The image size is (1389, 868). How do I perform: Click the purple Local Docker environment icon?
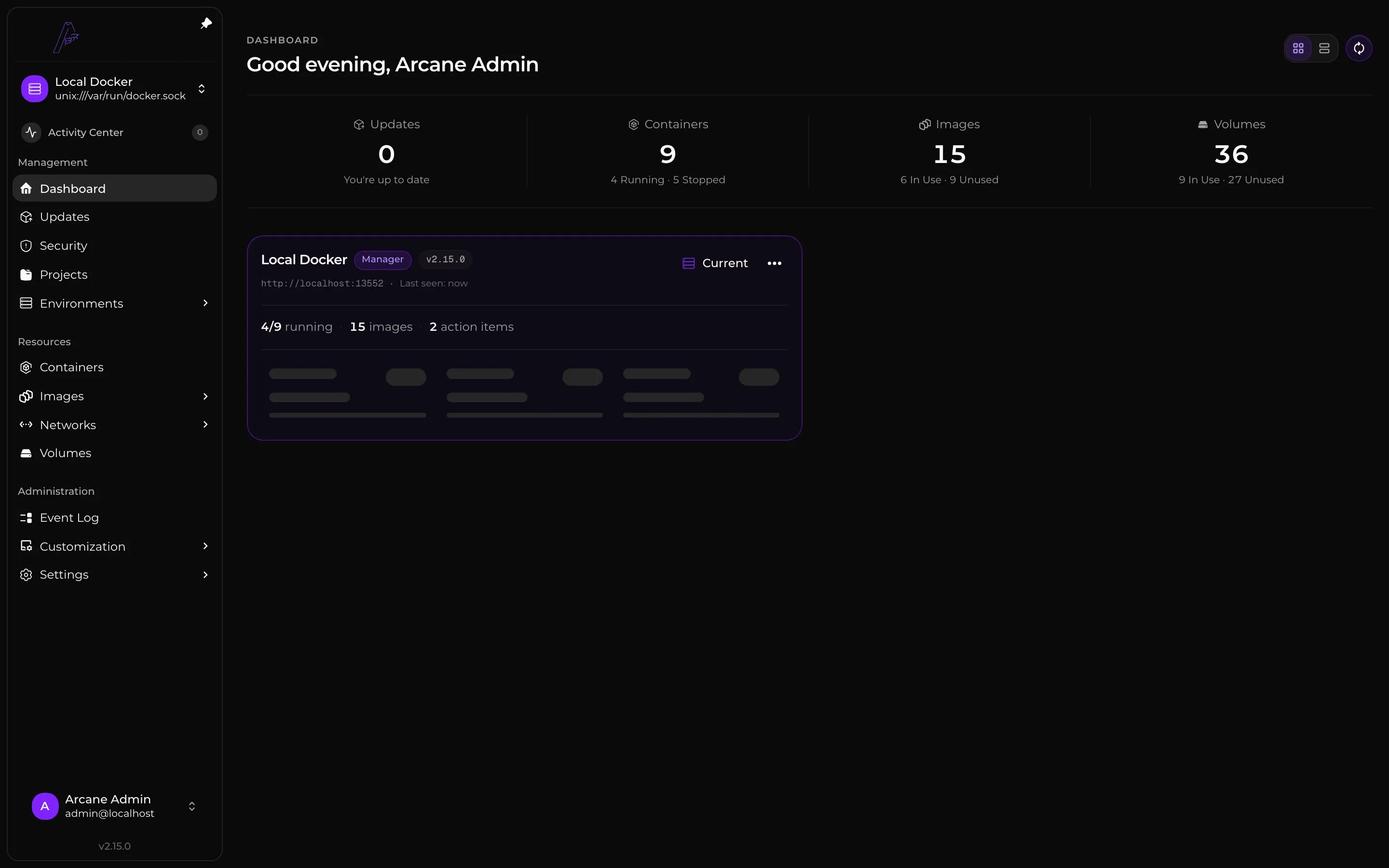(x=34, y=88)
